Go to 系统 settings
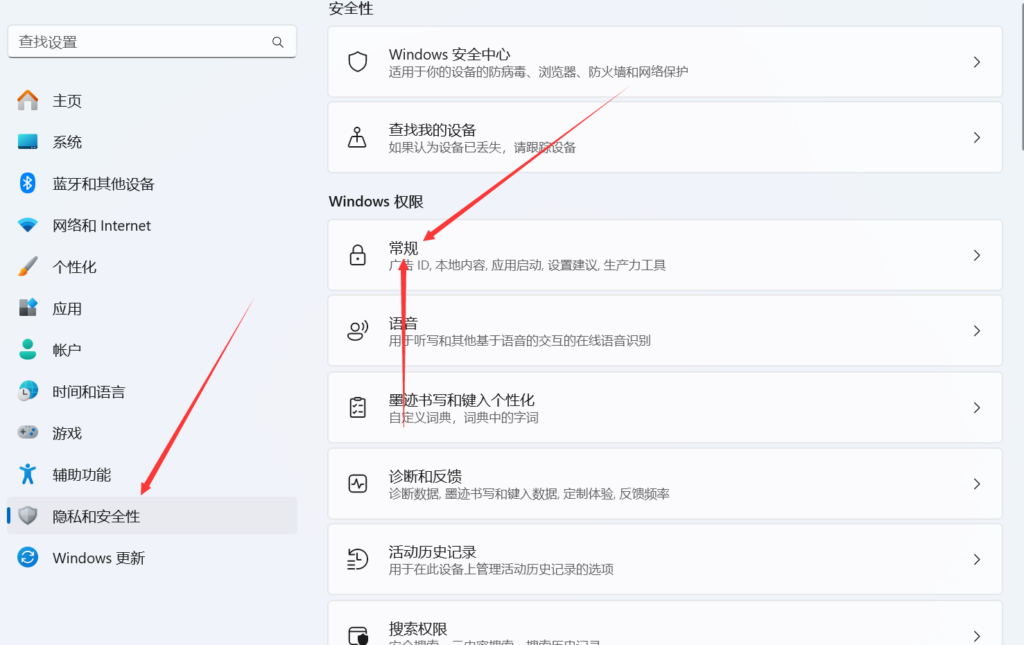 152,142
